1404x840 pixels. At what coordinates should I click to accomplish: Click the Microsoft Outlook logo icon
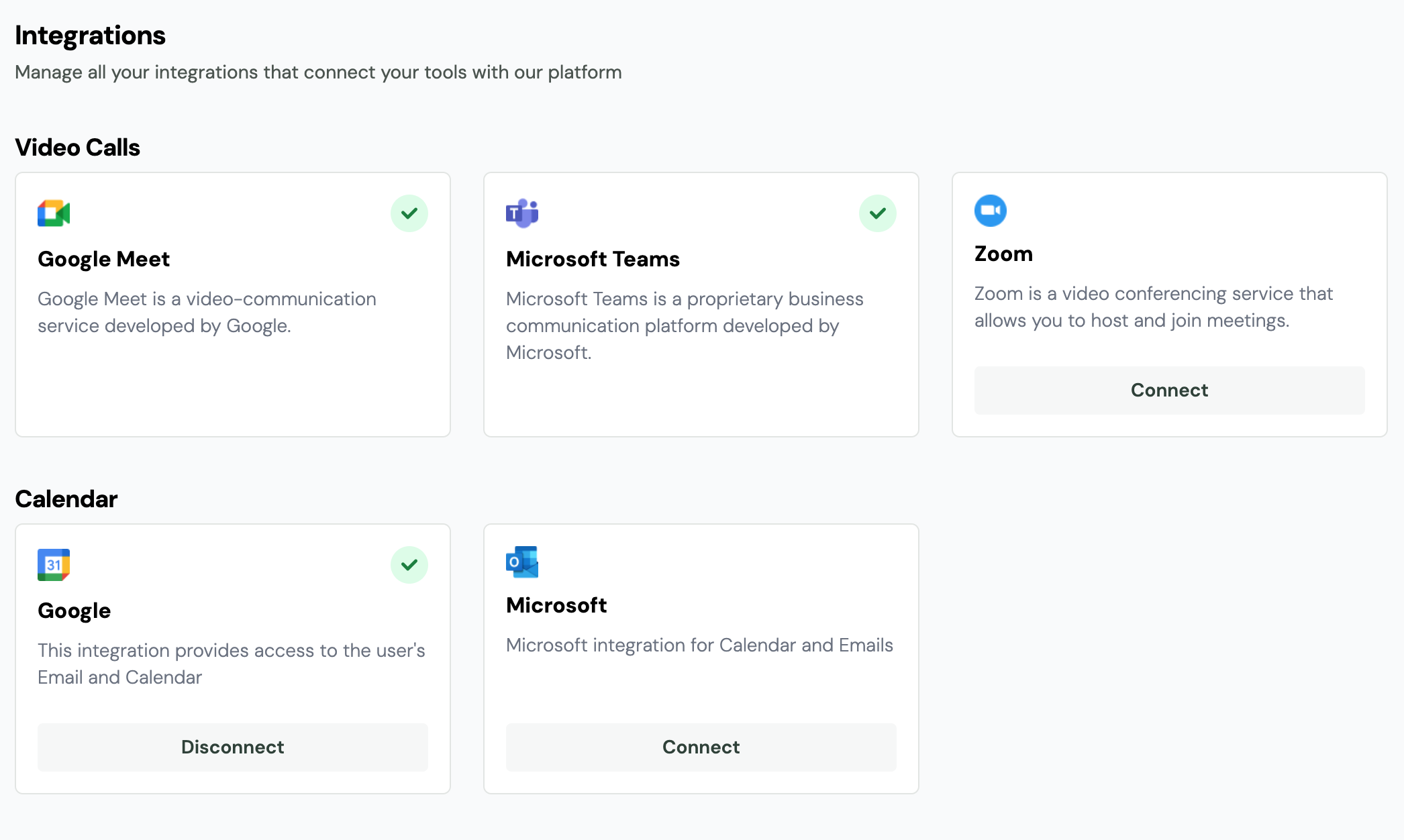(x=522, y=562)
